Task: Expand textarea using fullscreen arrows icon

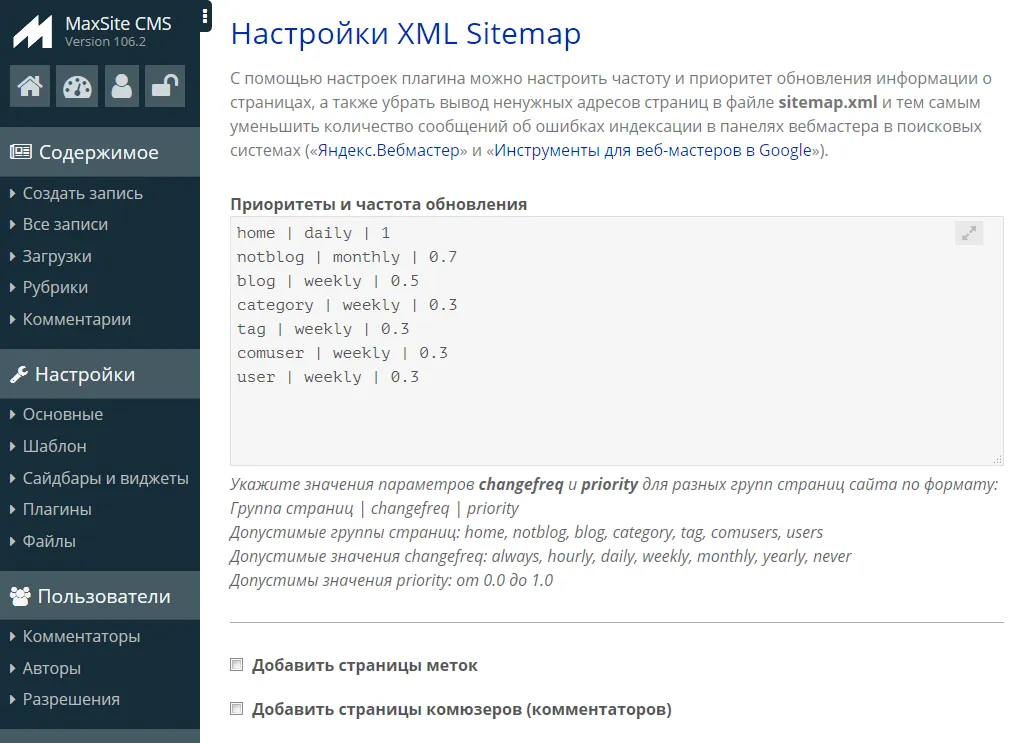Action: click(968, 233)
